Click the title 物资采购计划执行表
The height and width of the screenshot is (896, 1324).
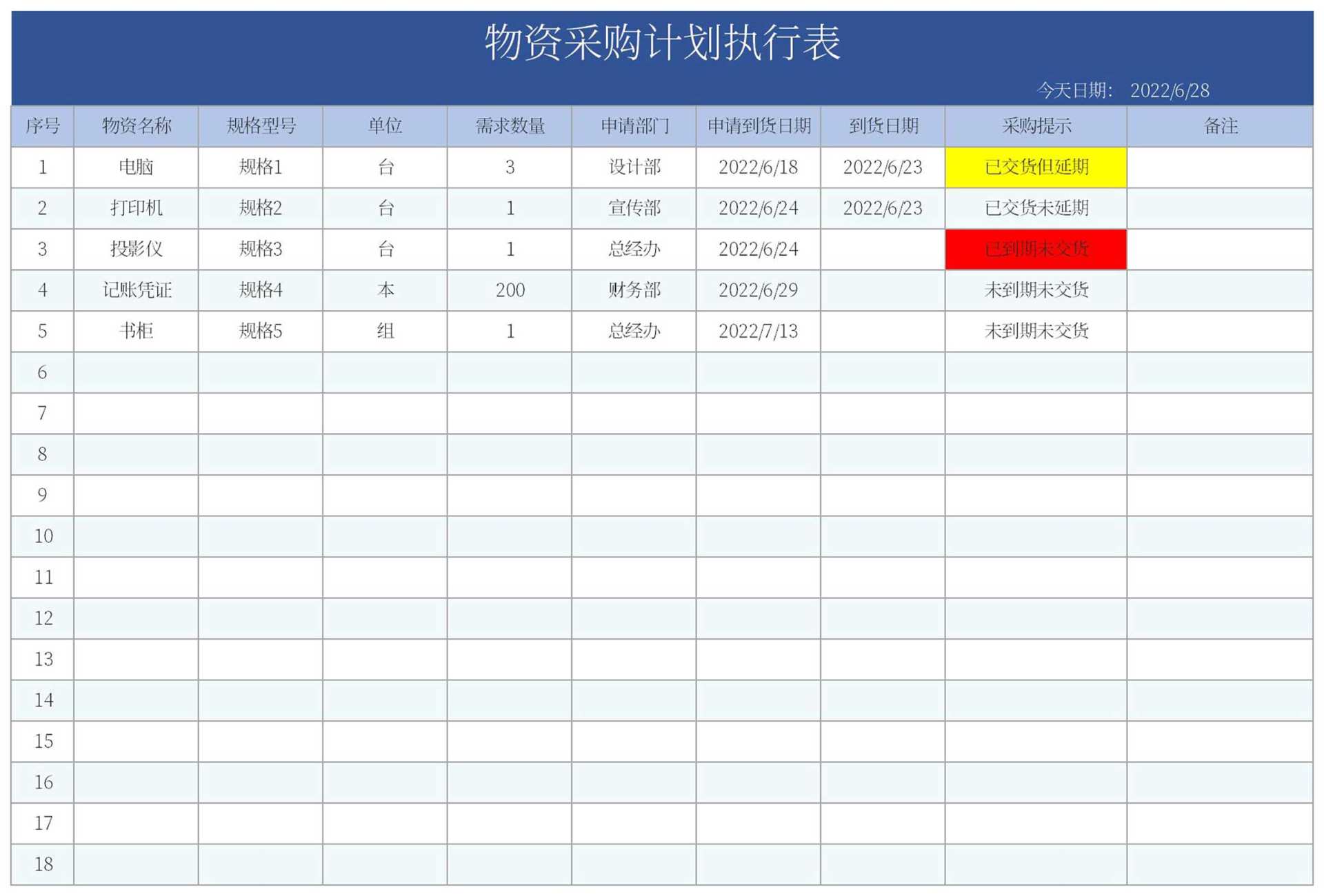point(663,41)
